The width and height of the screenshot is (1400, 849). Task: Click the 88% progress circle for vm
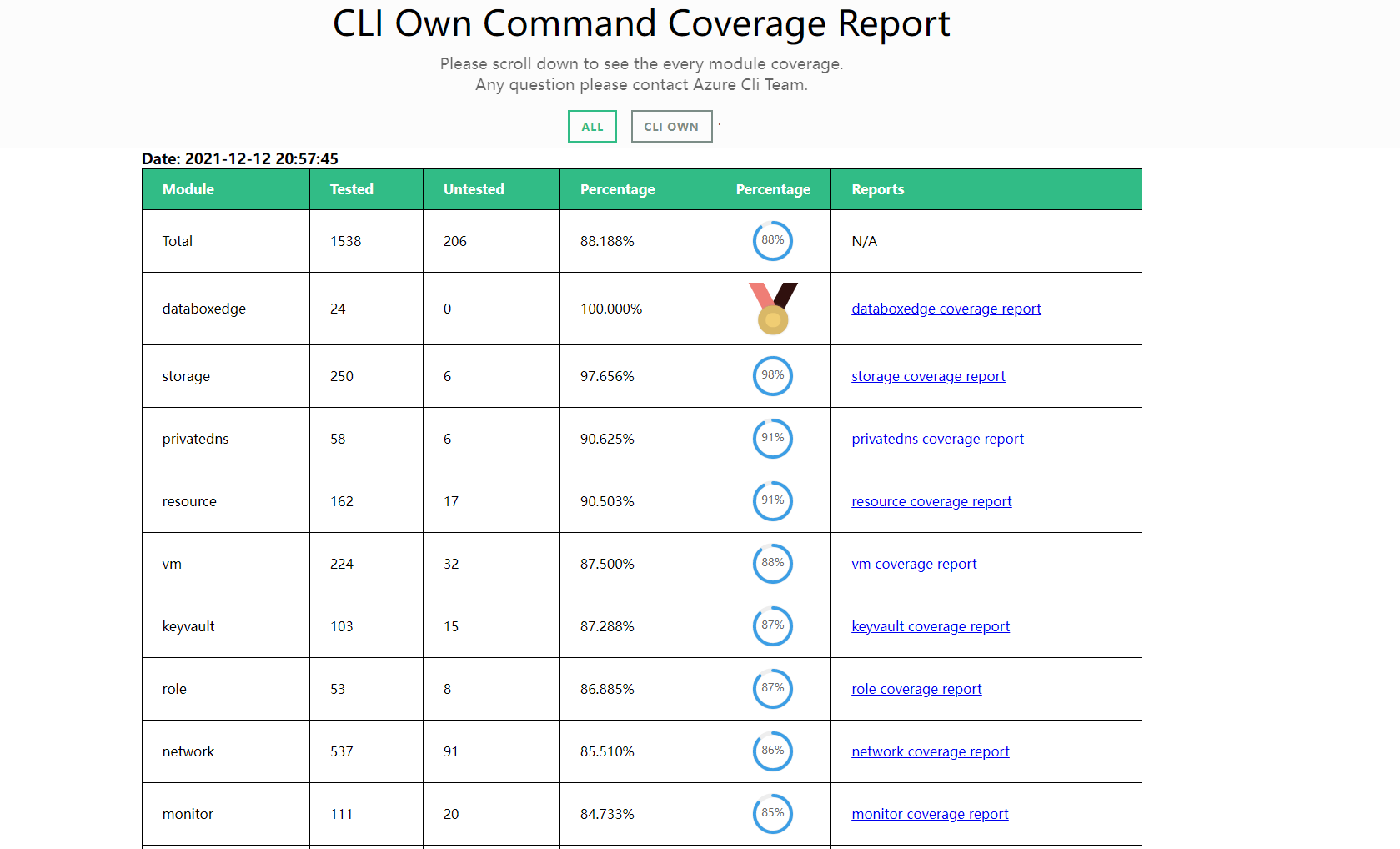pos(773,564)
